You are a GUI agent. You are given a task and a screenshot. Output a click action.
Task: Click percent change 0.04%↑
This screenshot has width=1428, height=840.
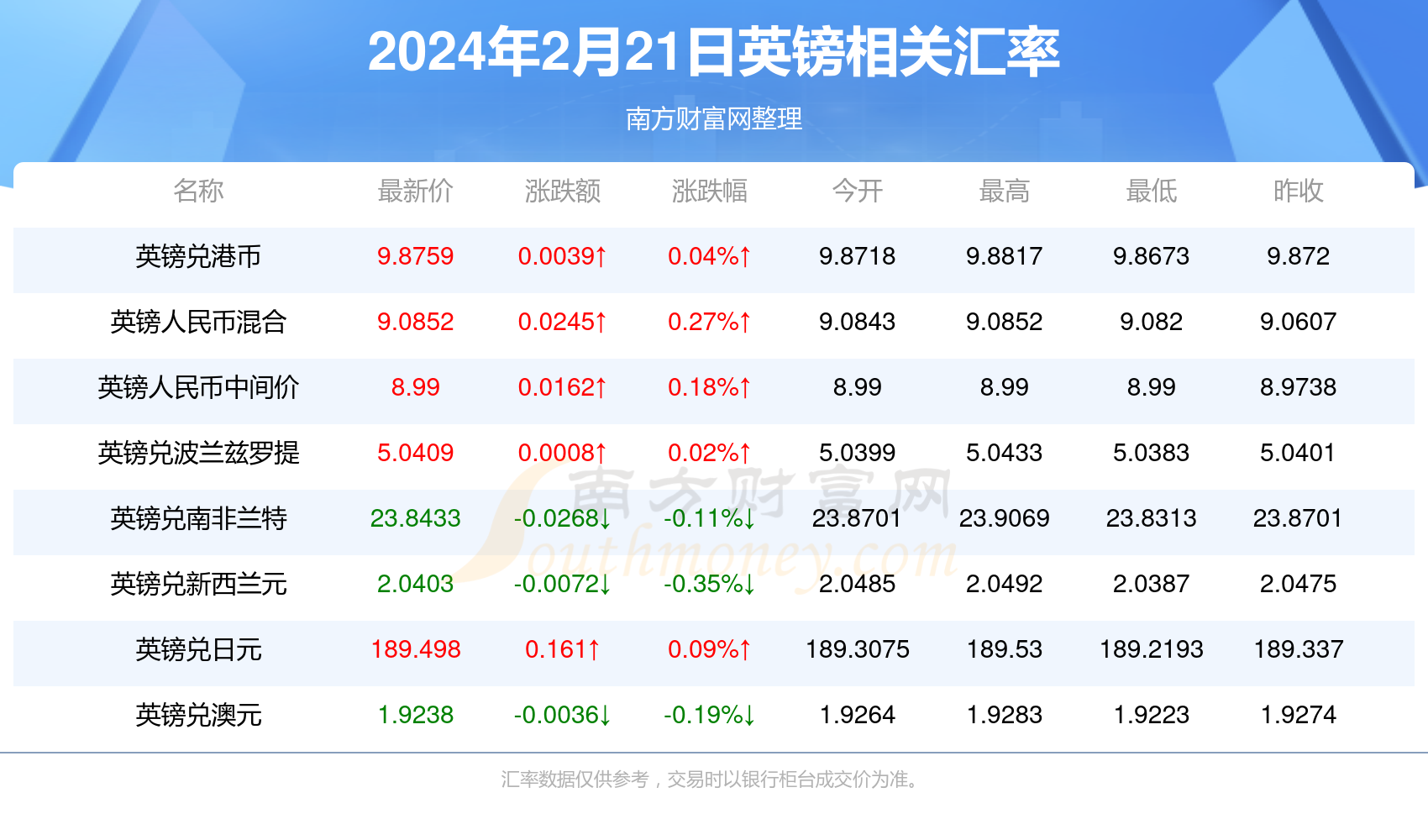[x=710, y=256]
